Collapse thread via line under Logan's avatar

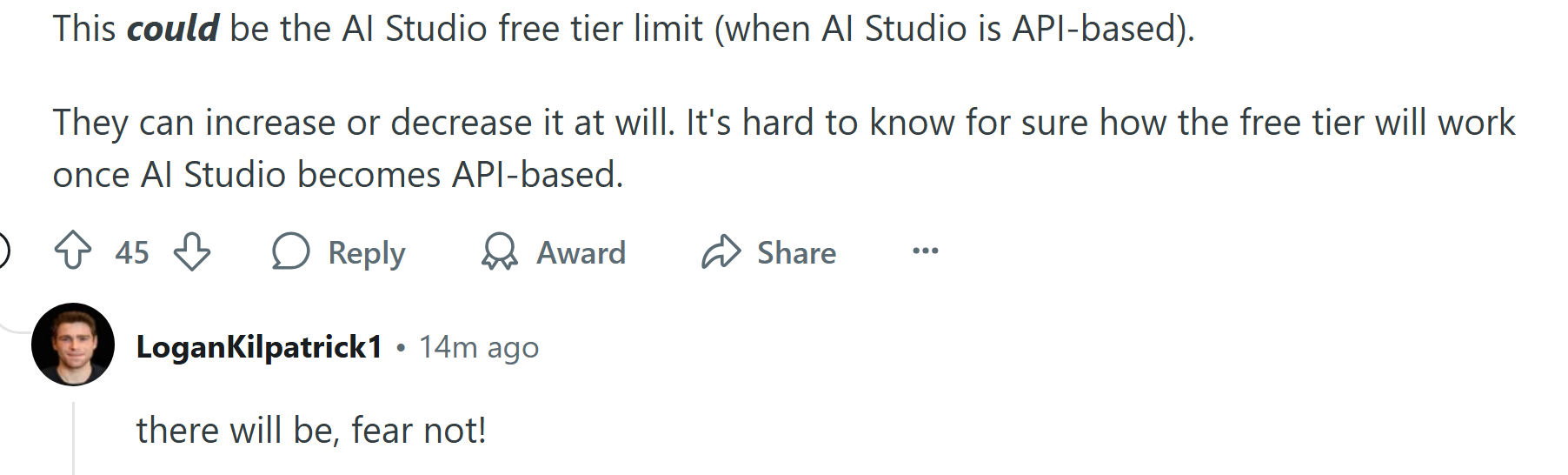coord(73,438)
